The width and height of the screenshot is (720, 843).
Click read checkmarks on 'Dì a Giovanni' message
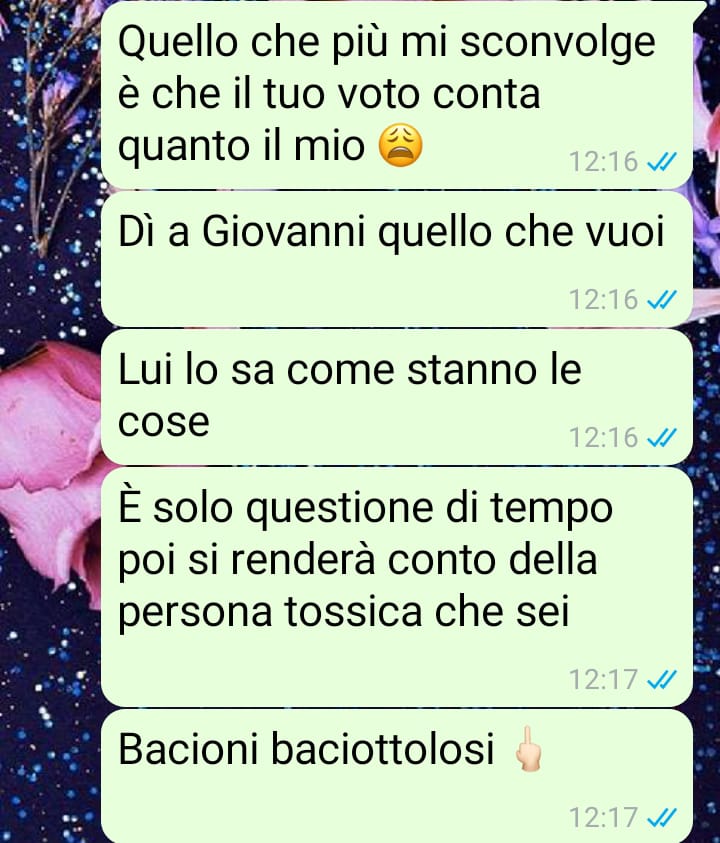tap(662, 299)
